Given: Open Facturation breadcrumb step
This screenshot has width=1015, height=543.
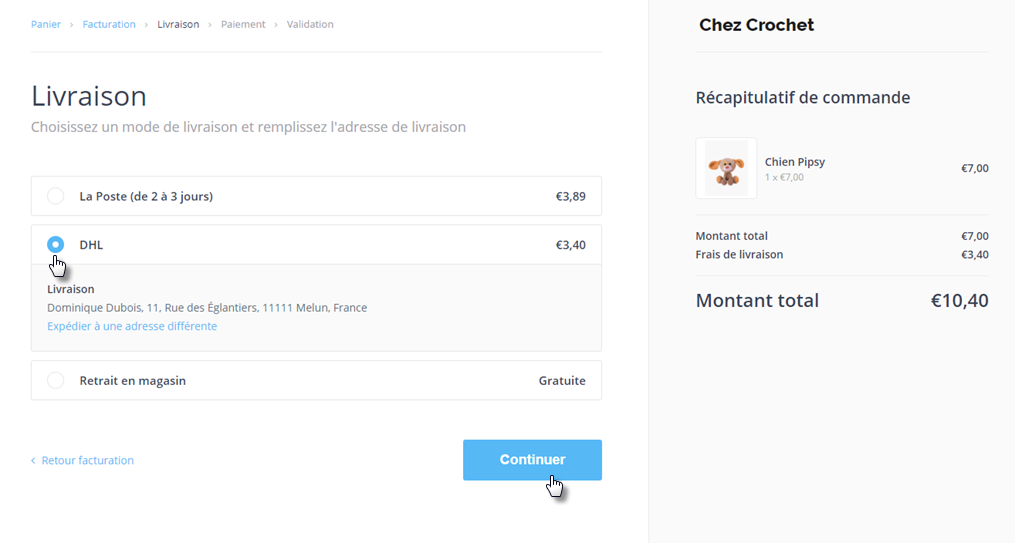Looking at the screenshot, I should point(109,24).
